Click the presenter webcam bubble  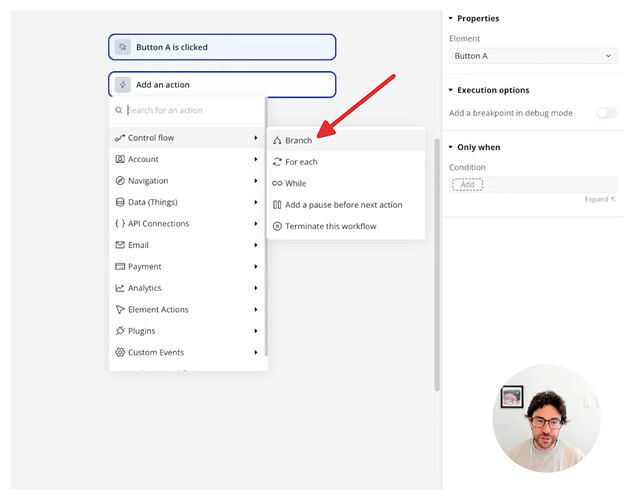point(547,418)
